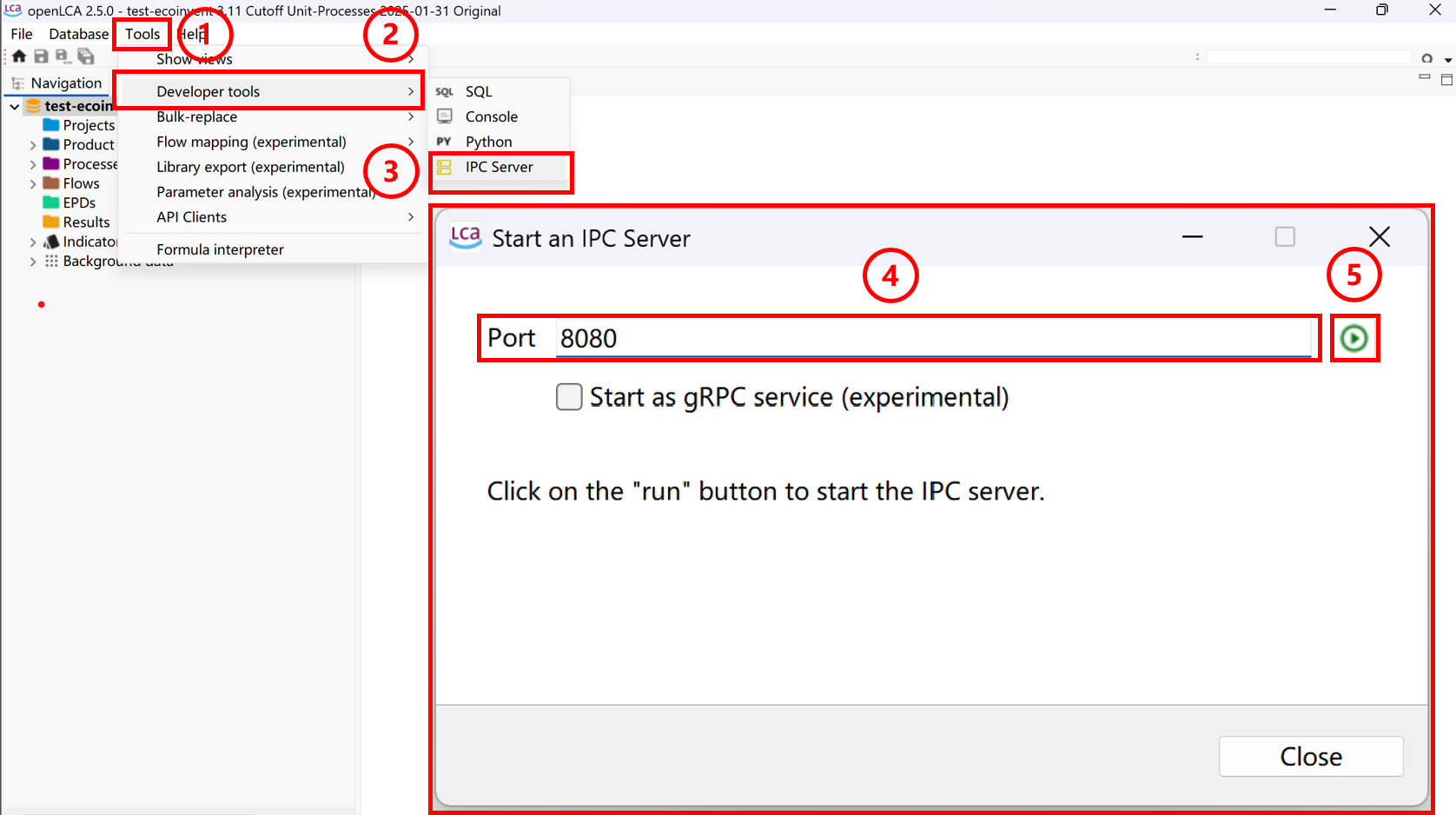Open the Console from Developer tools submenu
The image size is (1456, 815).
(x=492, y=116)
